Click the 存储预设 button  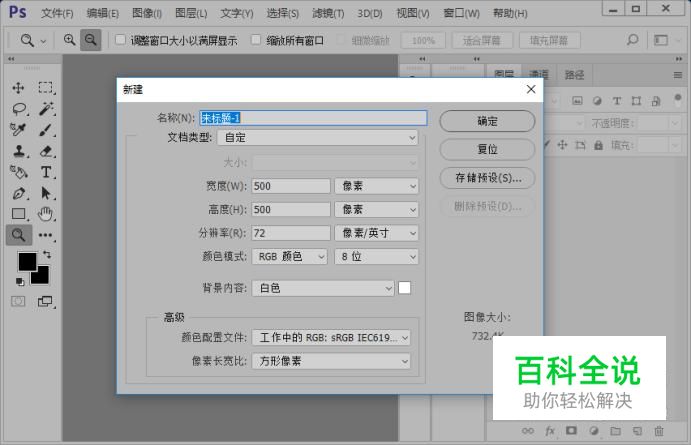point(487,178)
